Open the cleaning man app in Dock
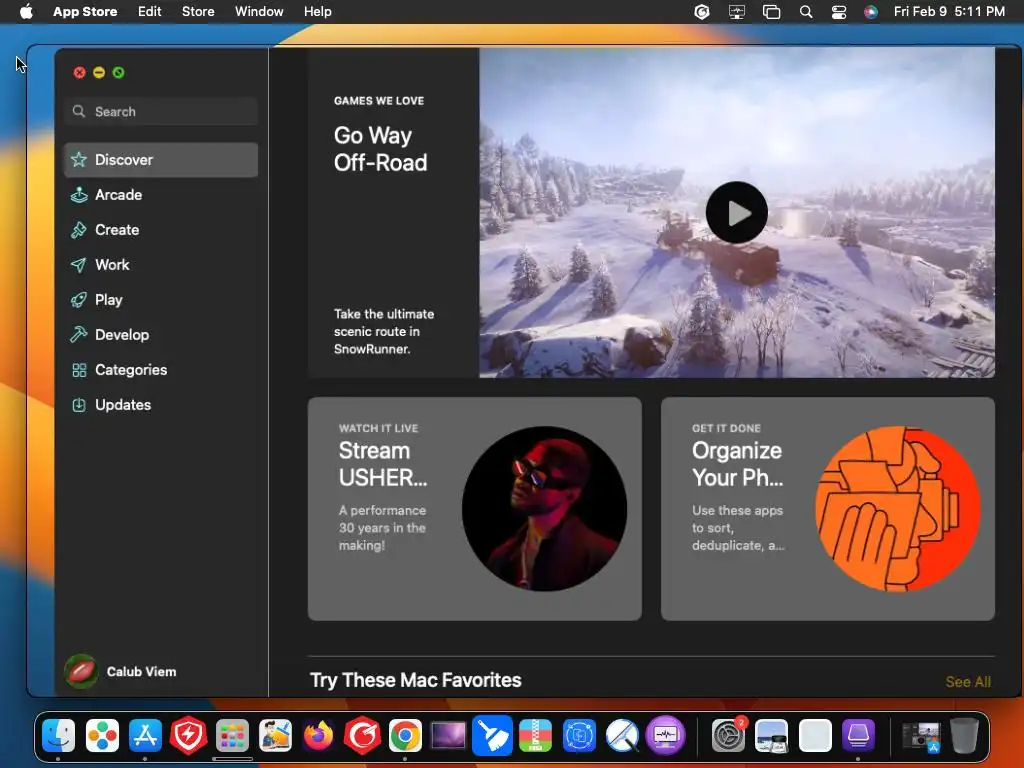The width and height of the screenshot is (1024, 768). (275, 736)
